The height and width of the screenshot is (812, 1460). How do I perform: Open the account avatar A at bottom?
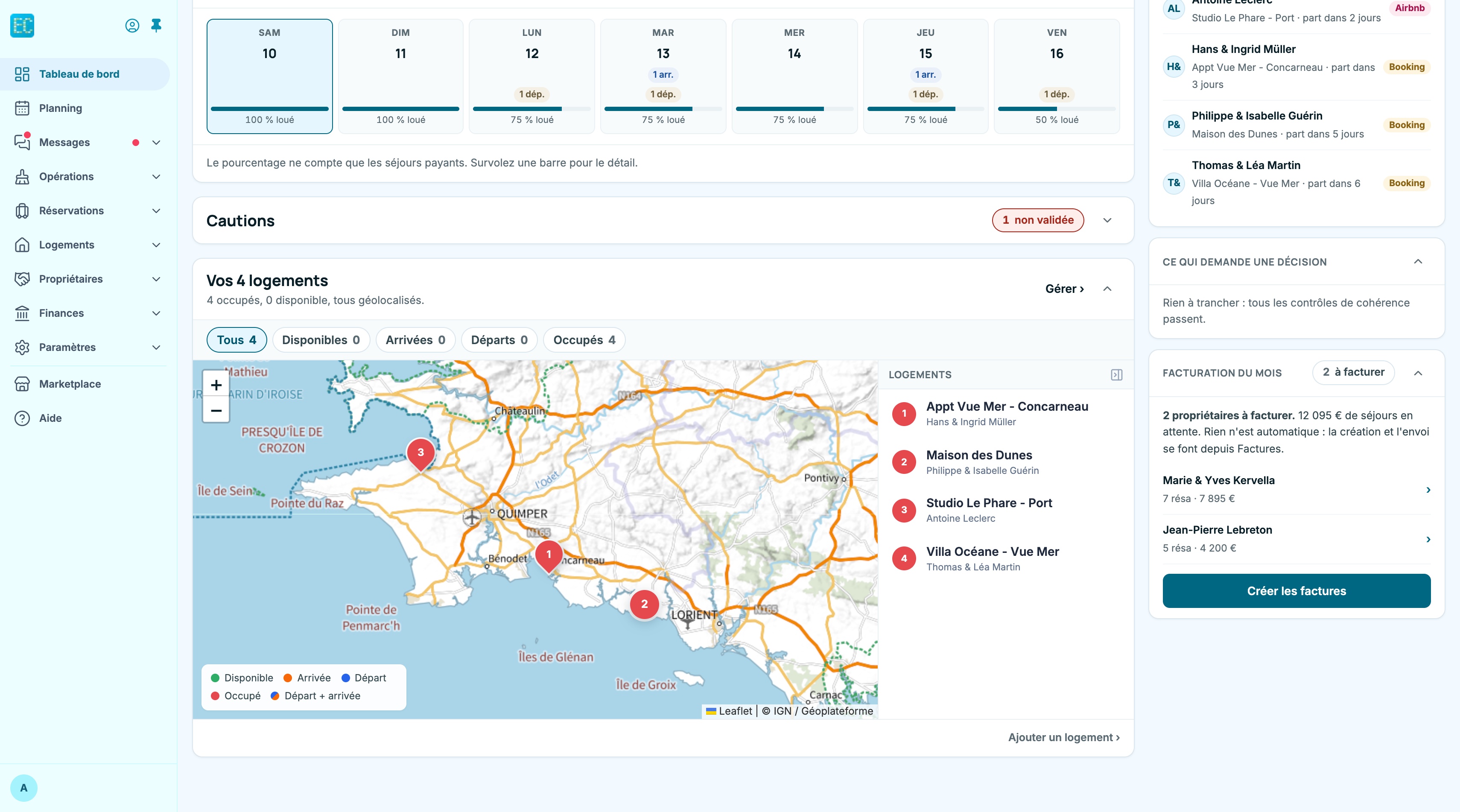tap(24, 788)
